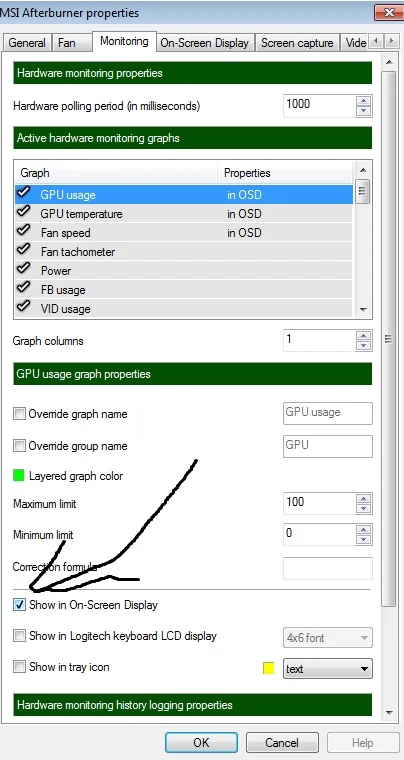Toggle the GPU usage graph checkmark
The width and height of the screenshot is (404, 760).
click(x=23, y=193)
